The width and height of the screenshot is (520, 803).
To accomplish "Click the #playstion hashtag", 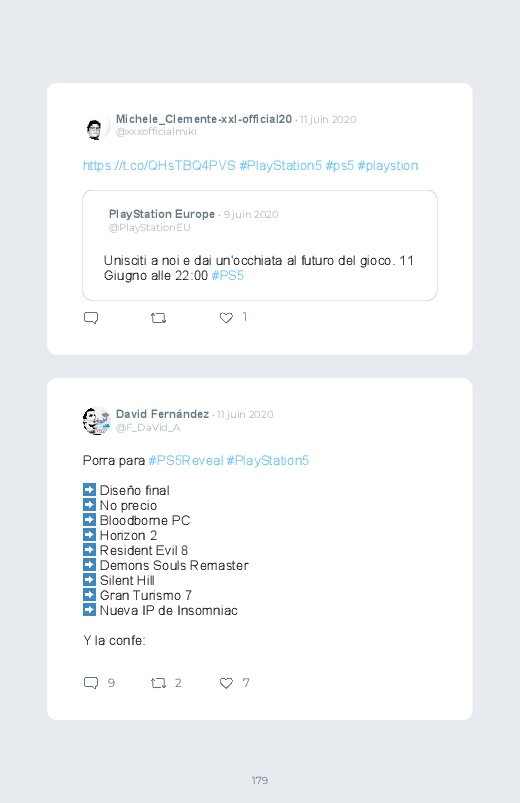I will pyautogui.click(x=388, y=165).
